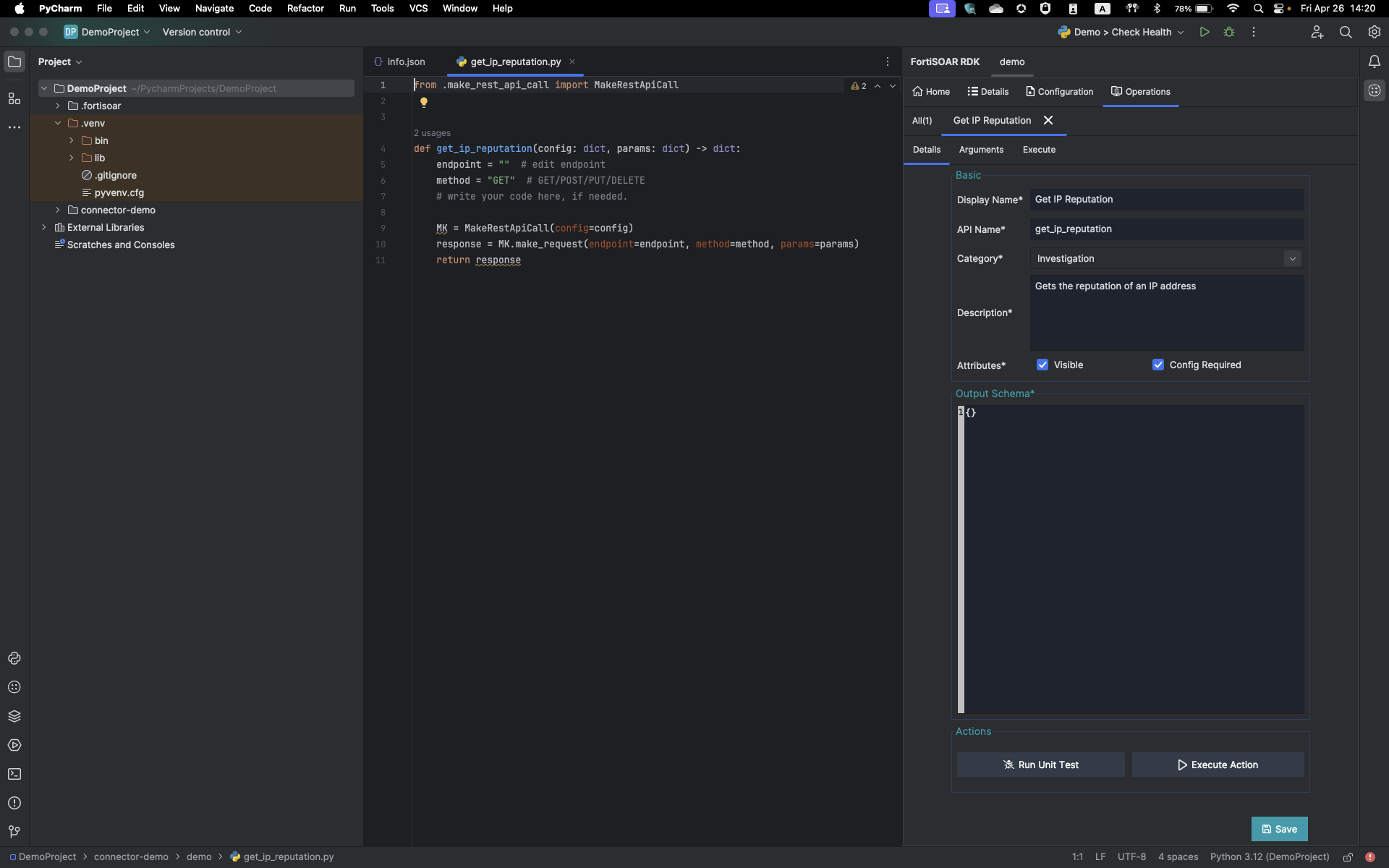
Task: Open the Git tool window icon
Action: (14, 832)
